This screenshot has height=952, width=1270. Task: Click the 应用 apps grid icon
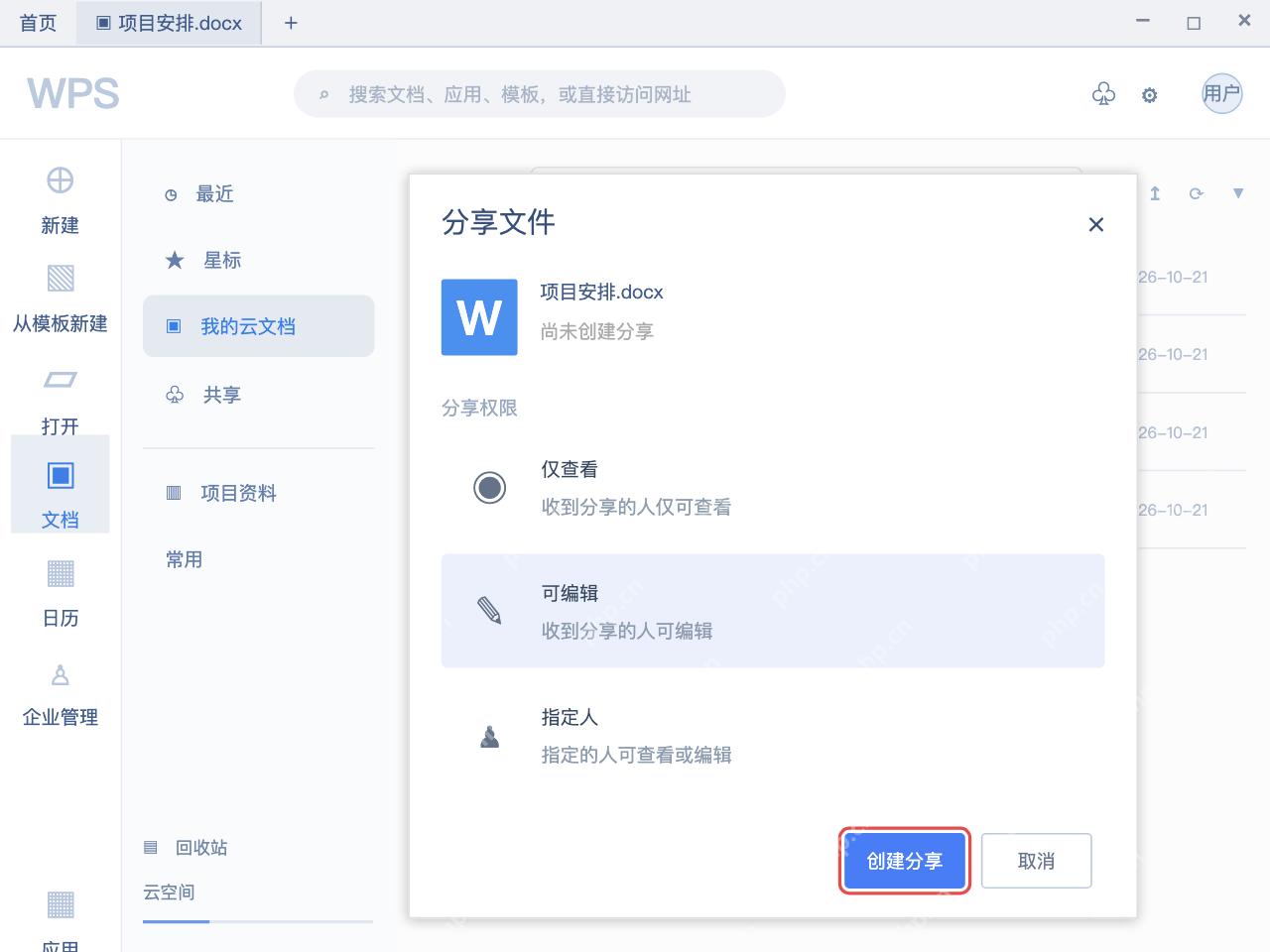coord(61,904)
